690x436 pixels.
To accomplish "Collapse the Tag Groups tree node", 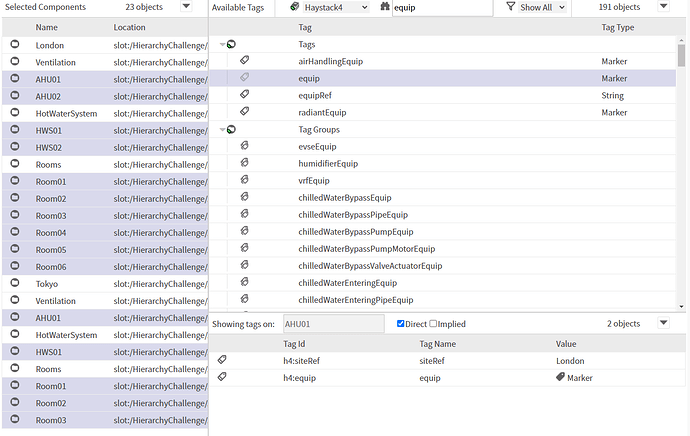I will click(x=222, y=129).
